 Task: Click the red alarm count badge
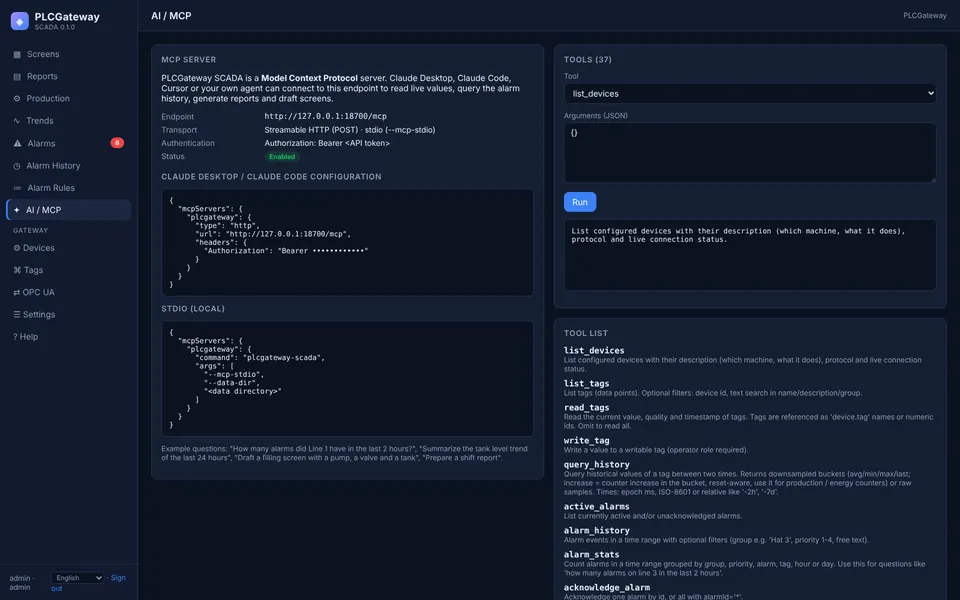(117, 143)
